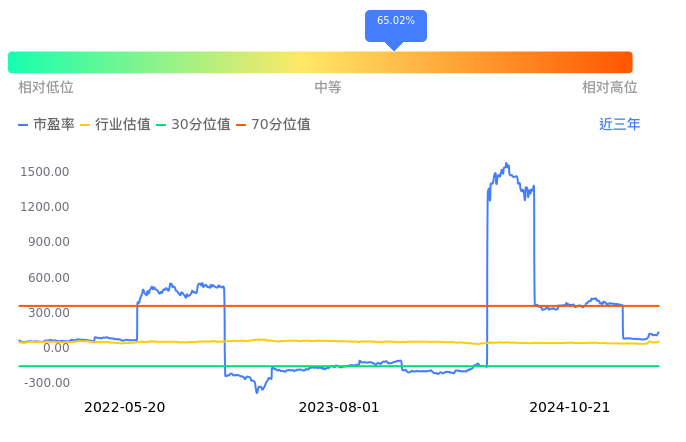Screen dimensions: 686x442
Task: Click the 2022-05-20 date on the x-axis
Action: [x=125, y=407]
